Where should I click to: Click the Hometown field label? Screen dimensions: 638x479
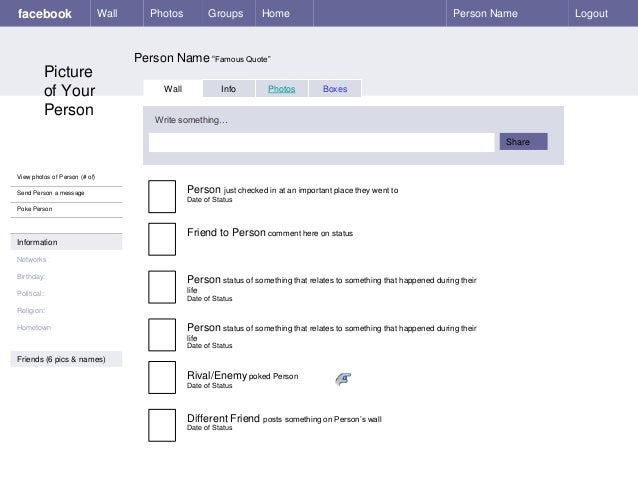tap(34, 328)
